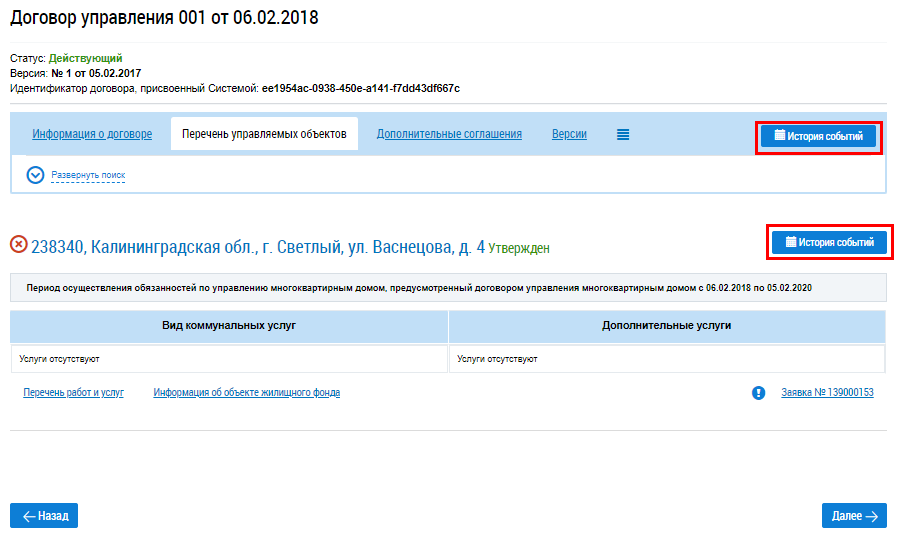Open address 238340 Калининградская обл. heading link
Screen dimensions: 901x535
[258, 247]
